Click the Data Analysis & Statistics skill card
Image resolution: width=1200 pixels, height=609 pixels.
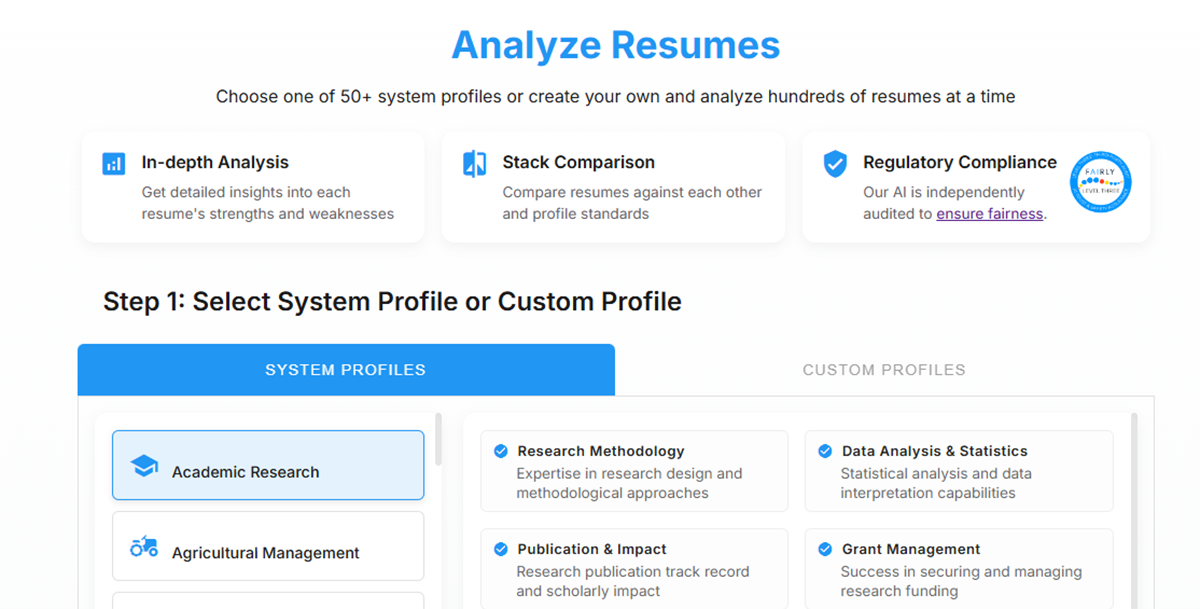click(957, 471)
